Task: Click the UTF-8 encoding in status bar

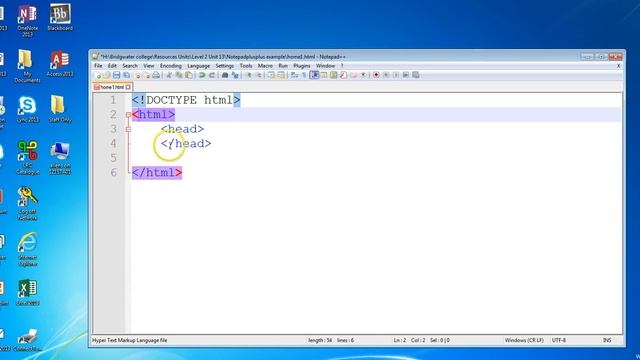Action: click(559, 340)
